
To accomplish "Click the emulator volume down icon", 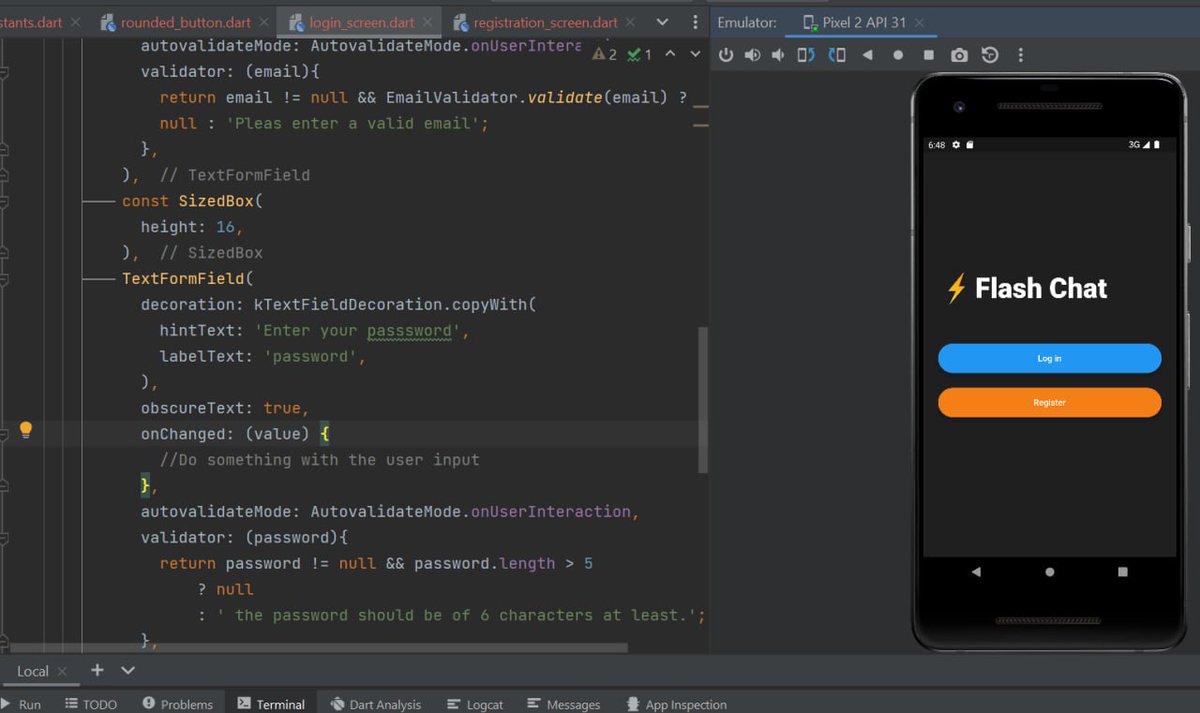I will pos(778,55).
